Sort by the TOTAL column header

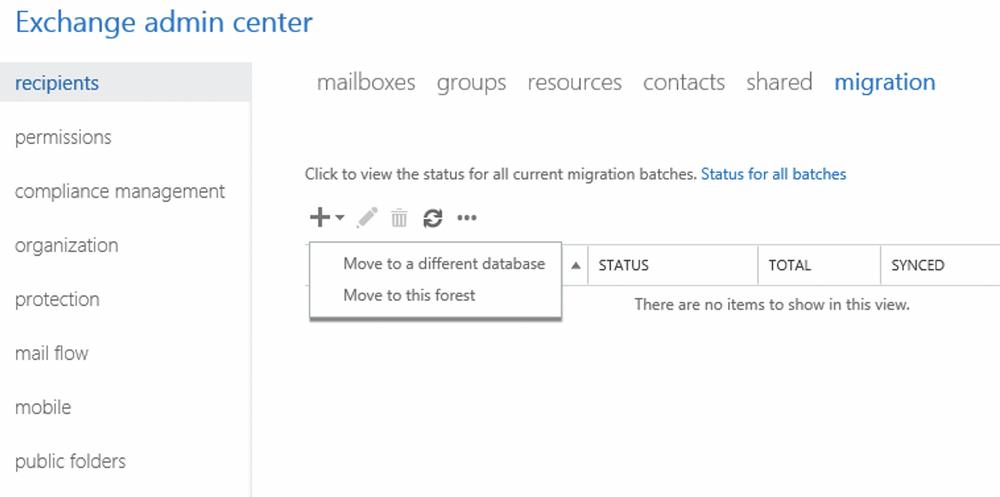[820, 265]
